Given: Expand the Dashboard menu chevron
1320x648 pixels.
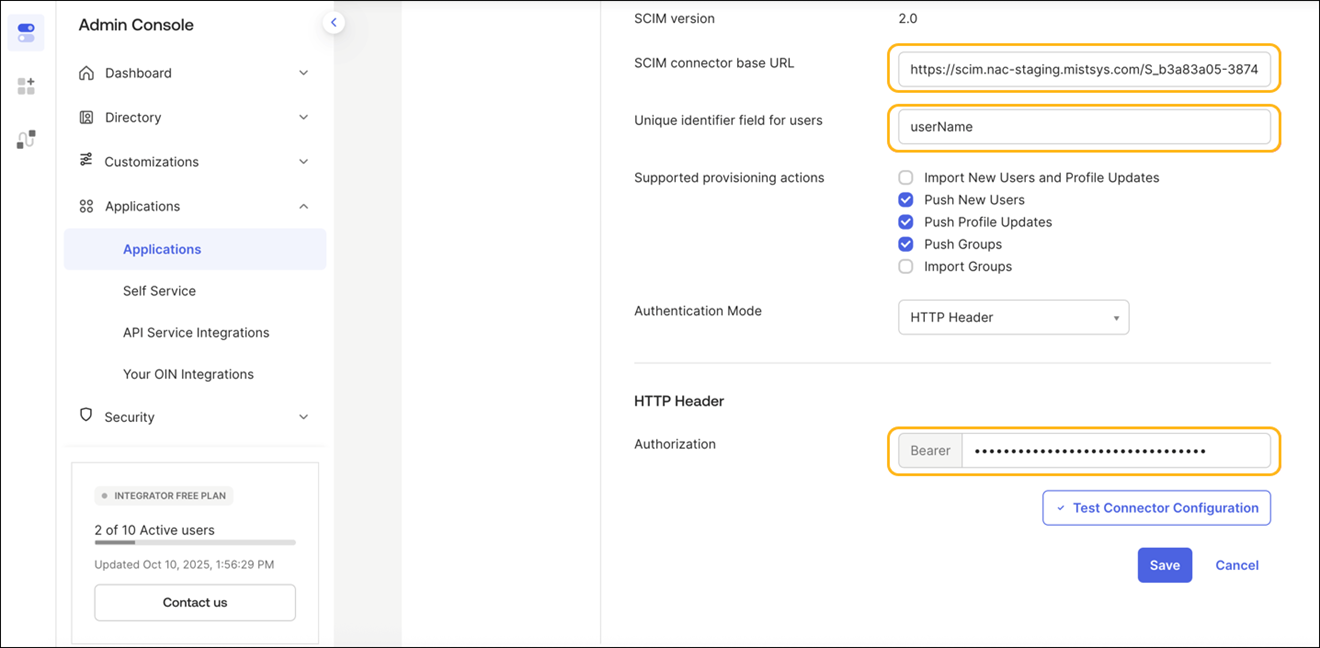Looking at the screenshot, I should [304, 73].
